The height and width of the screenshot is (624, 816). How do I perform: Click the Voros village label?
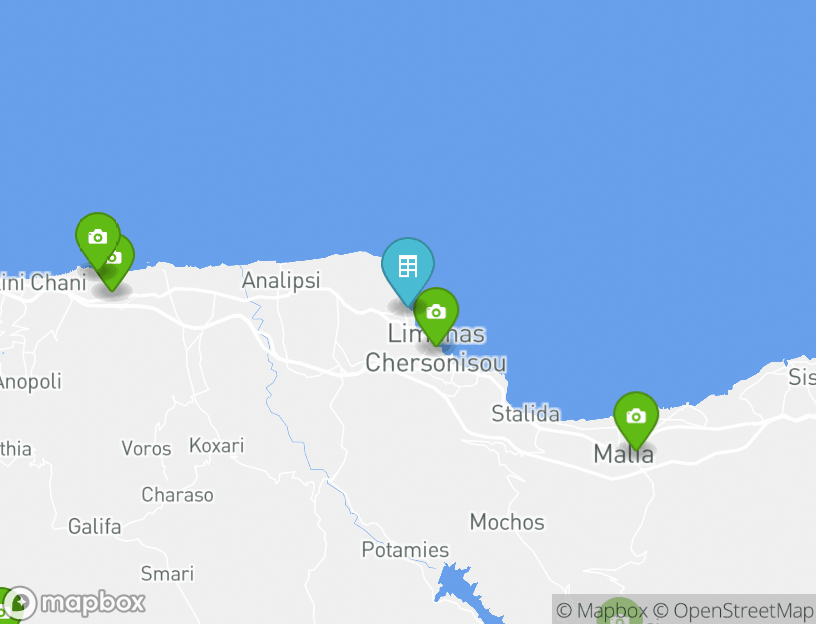click(x=146, y=448)
